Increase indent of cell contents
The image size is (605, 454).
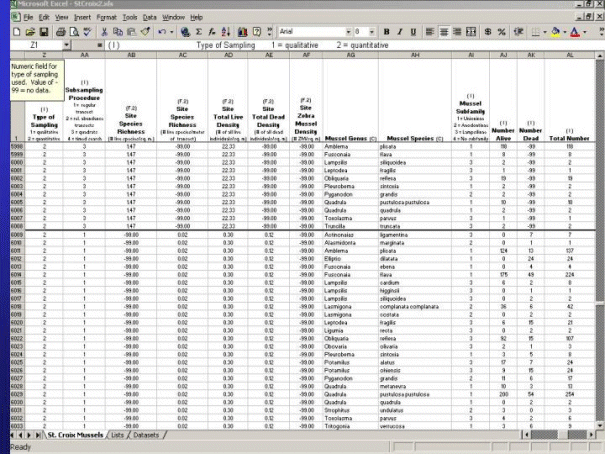coord(519,32)
